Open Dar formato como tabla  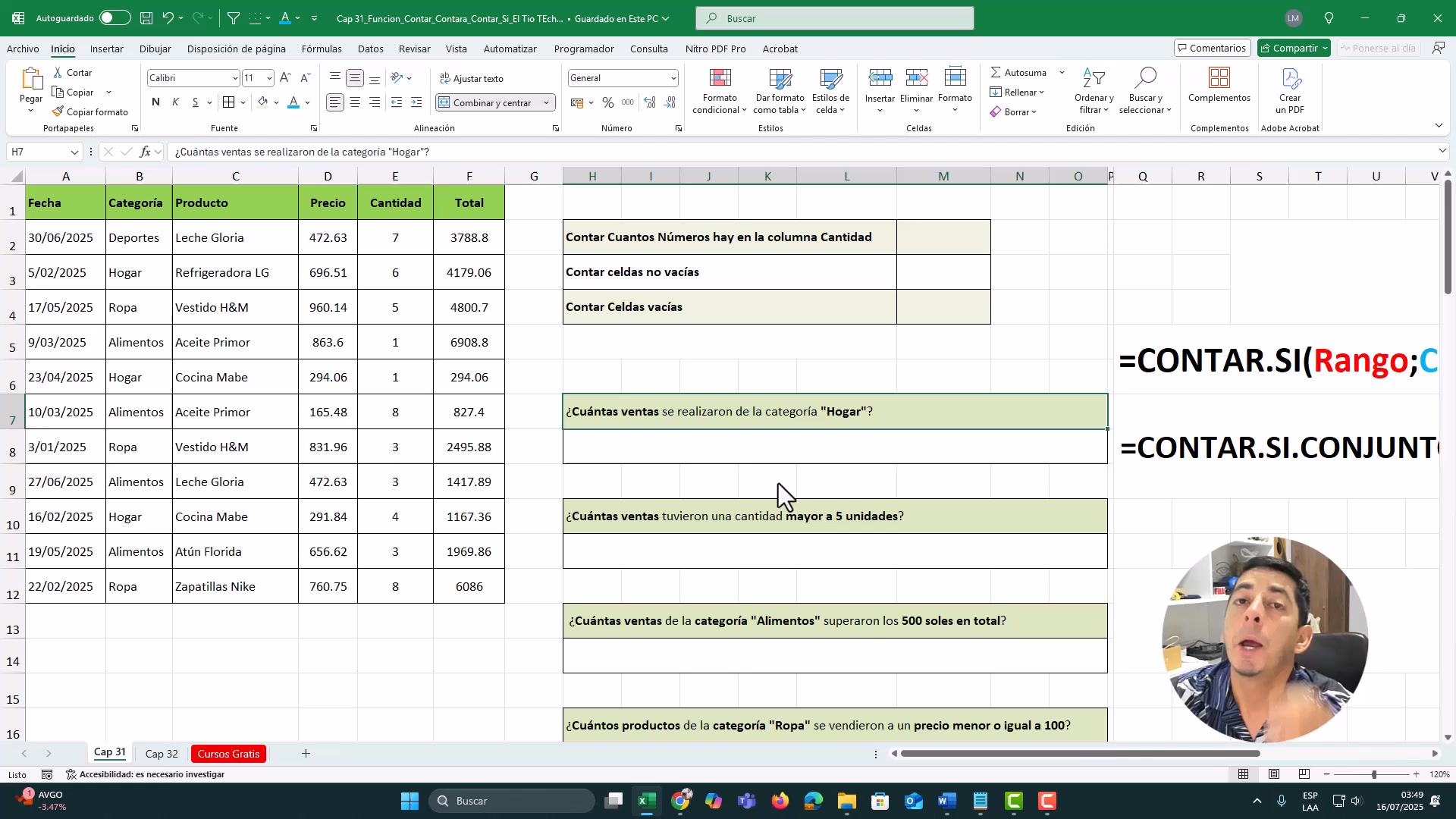point(780,91)
